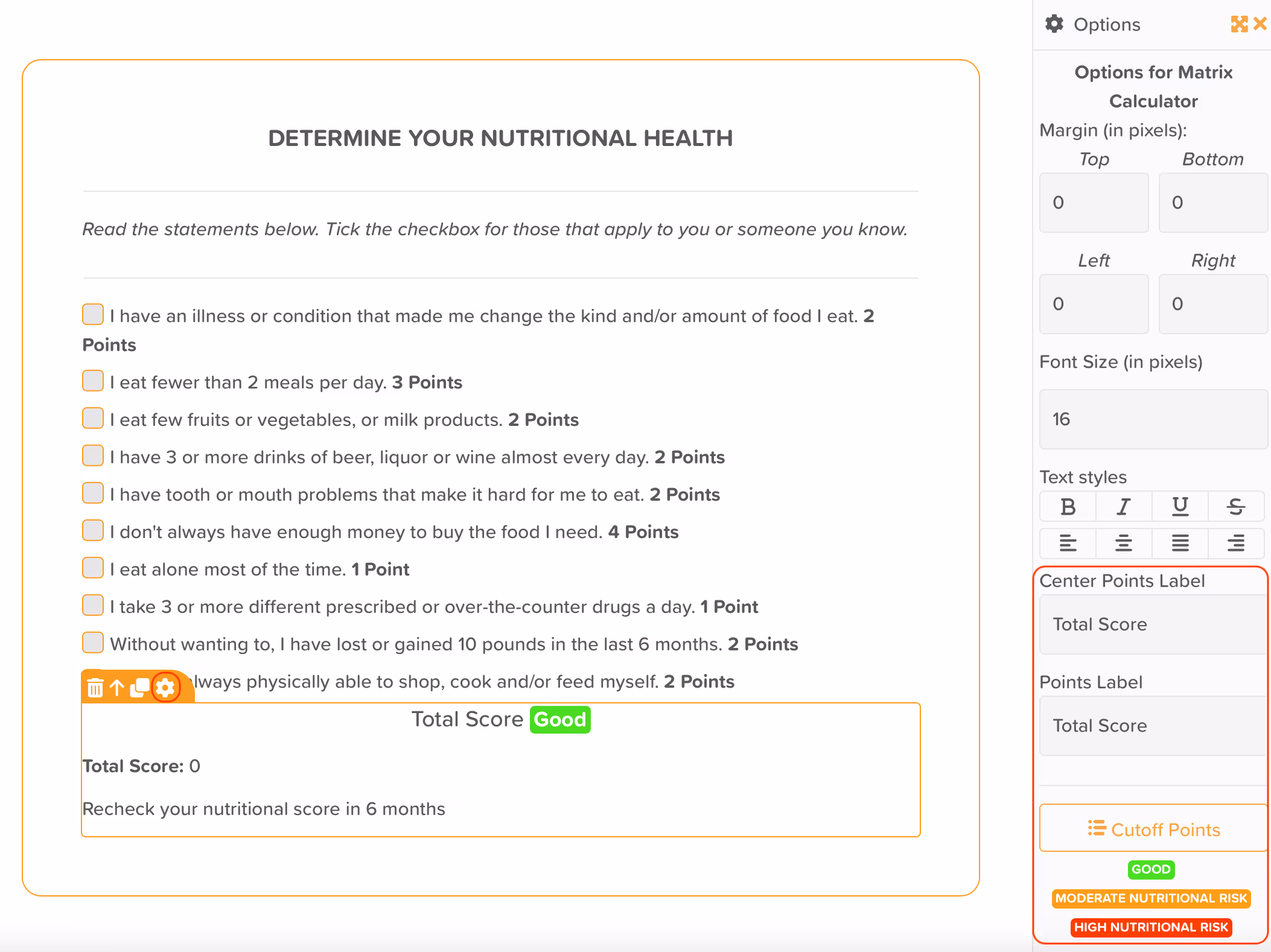Click the 'Determine Your Nutritional Health' heading
The image size is (1271, 952).
pos(500,138)
